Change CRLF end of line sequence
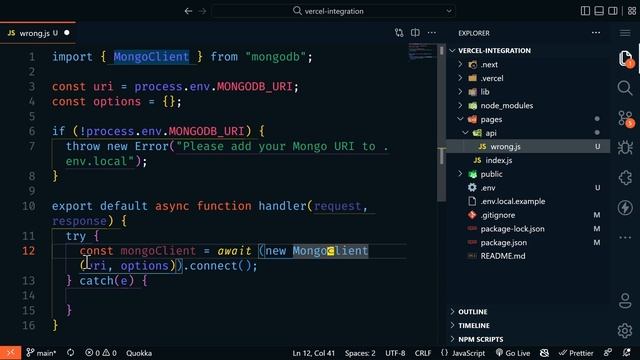This screenshot has width=640, height=360. tap(423, 353)
